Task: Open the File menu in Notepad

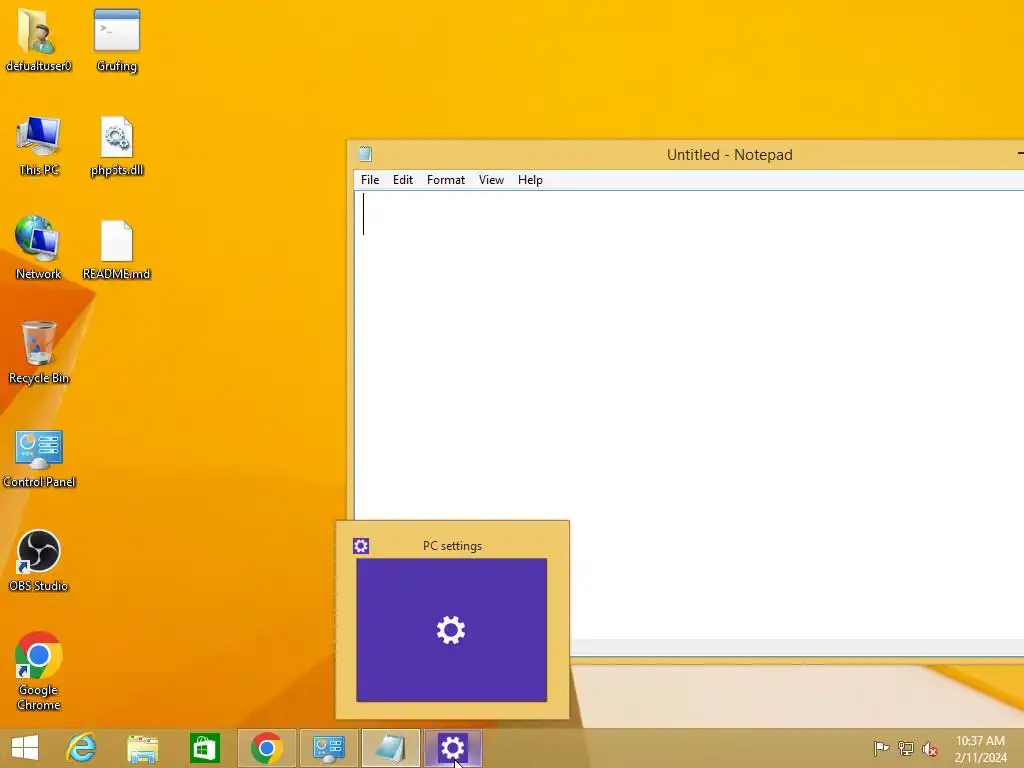Action: click(370, 180)
